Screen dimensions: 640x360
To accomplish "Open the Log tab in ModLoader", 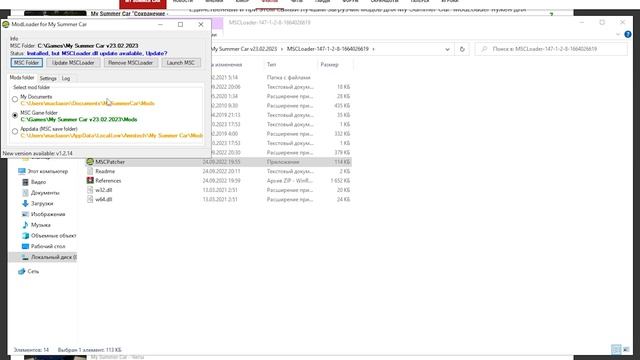I will pyautogui.click(x=66, y=78).
